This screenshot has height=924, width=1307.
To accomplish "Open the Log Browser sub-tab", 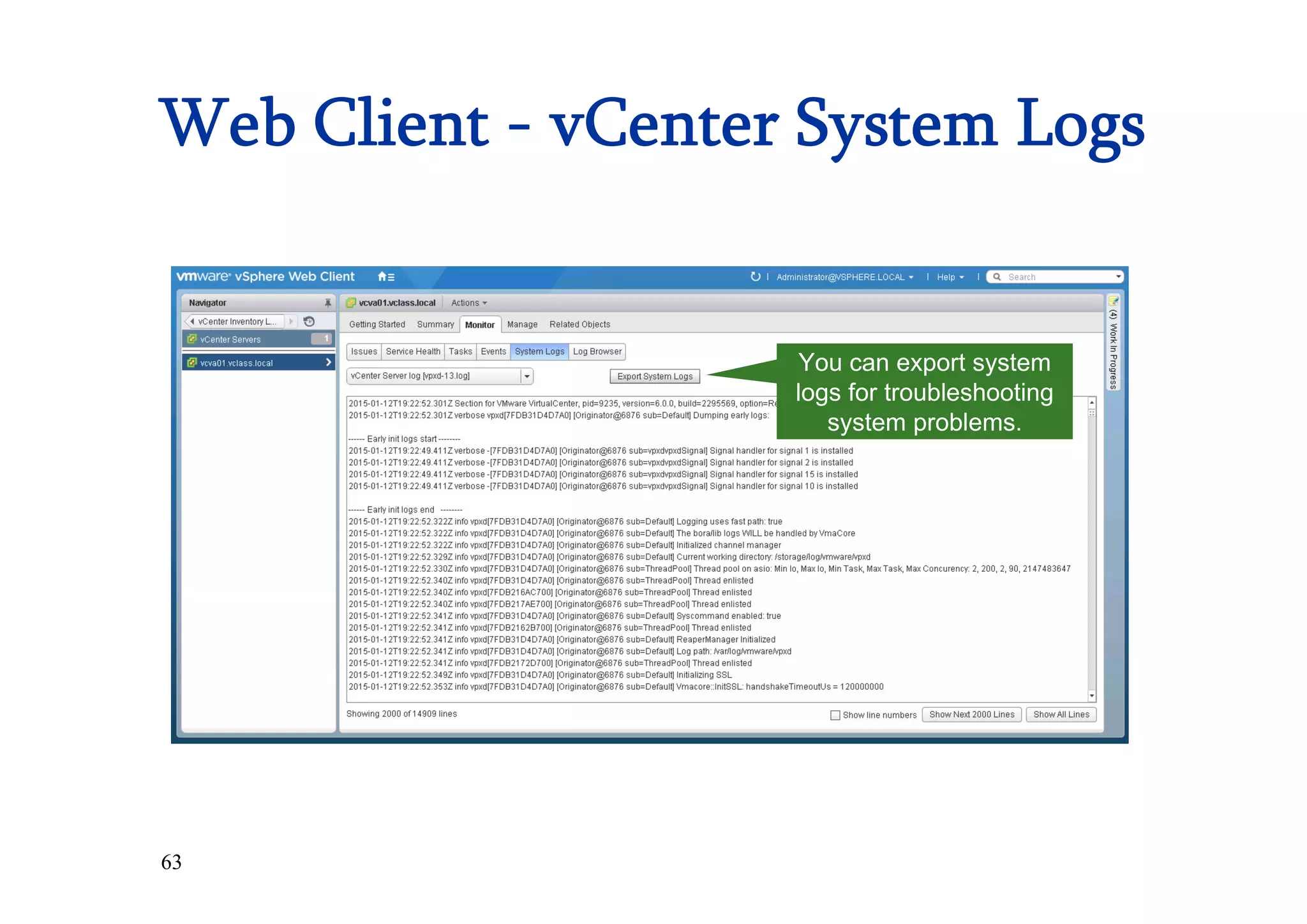I will click(x=597, y=352).
